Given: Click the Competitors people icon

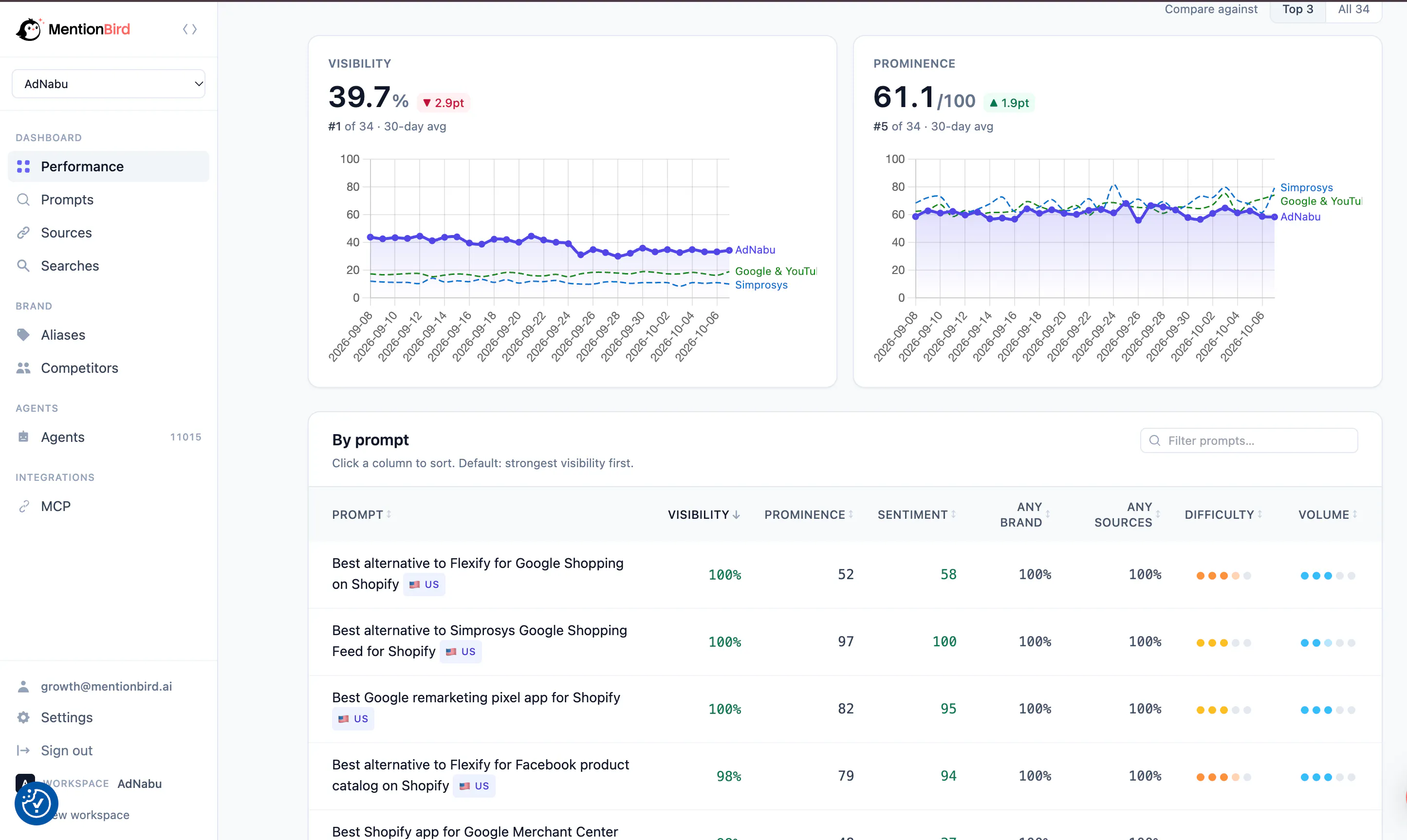Looking at the screenshot, I should click(x=23, y=368).
